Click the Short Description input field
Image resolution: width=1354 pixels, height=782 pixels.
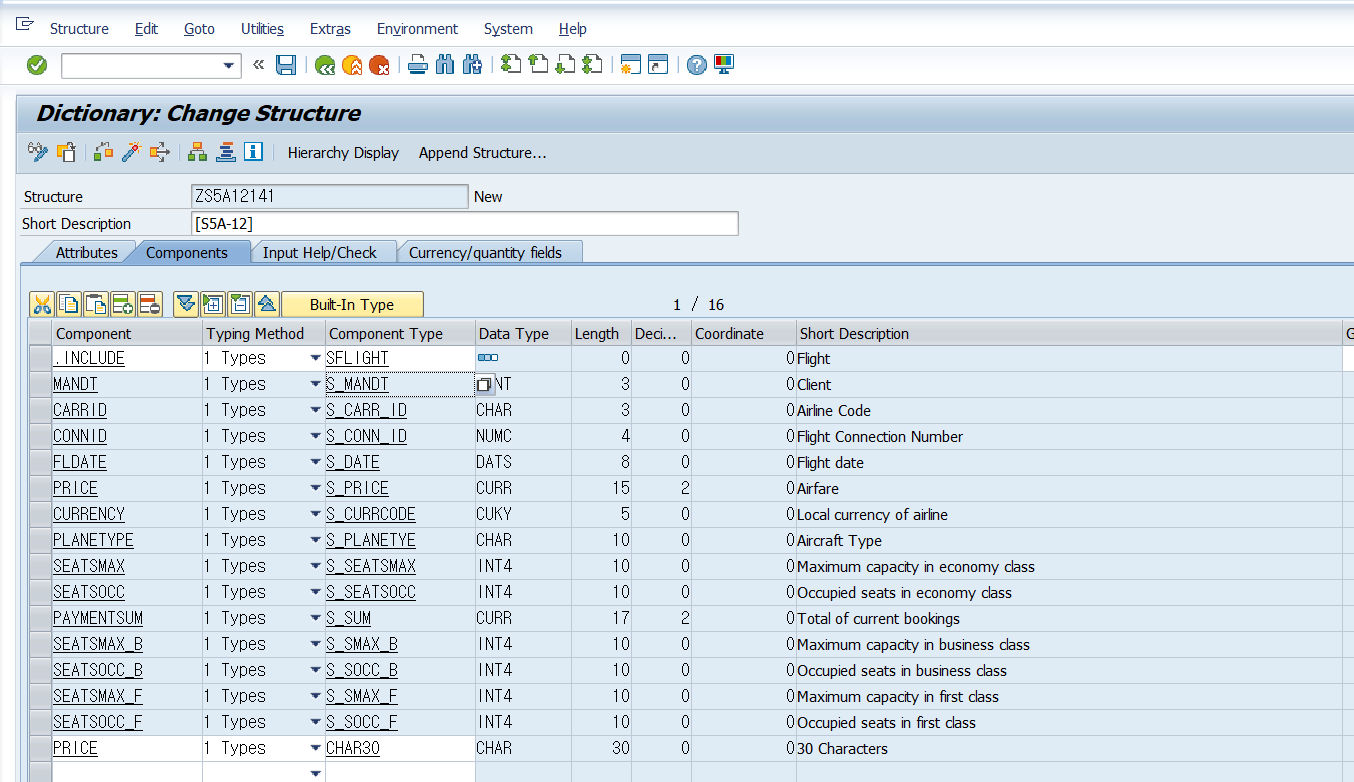pyautogui.click(x=465, y=223)
